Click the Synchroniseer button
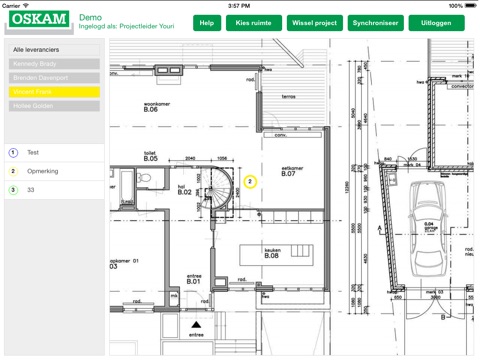 click(x=376, y=23)
